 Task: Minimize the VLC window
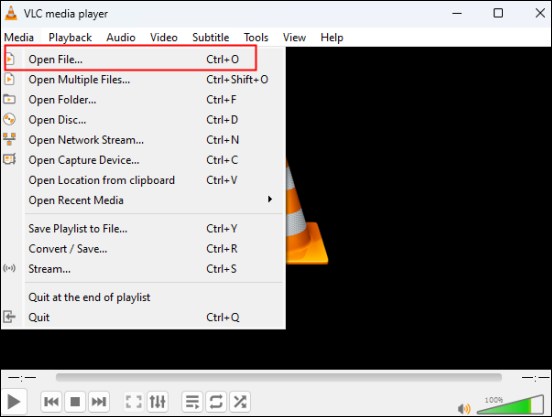(457, 13)
